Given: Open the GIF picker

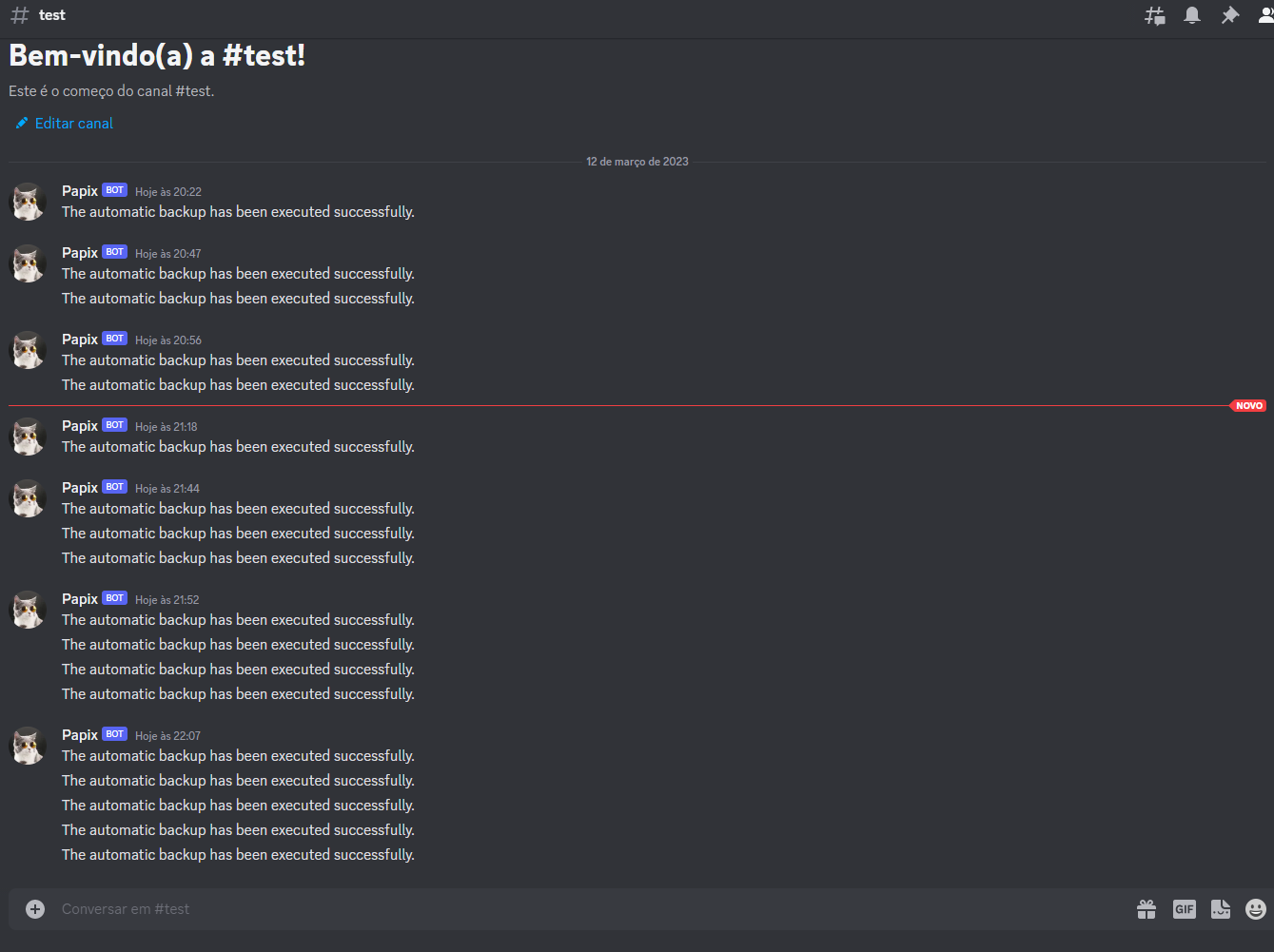Looking at the screenshot, I should click(x=1184, y=909).
